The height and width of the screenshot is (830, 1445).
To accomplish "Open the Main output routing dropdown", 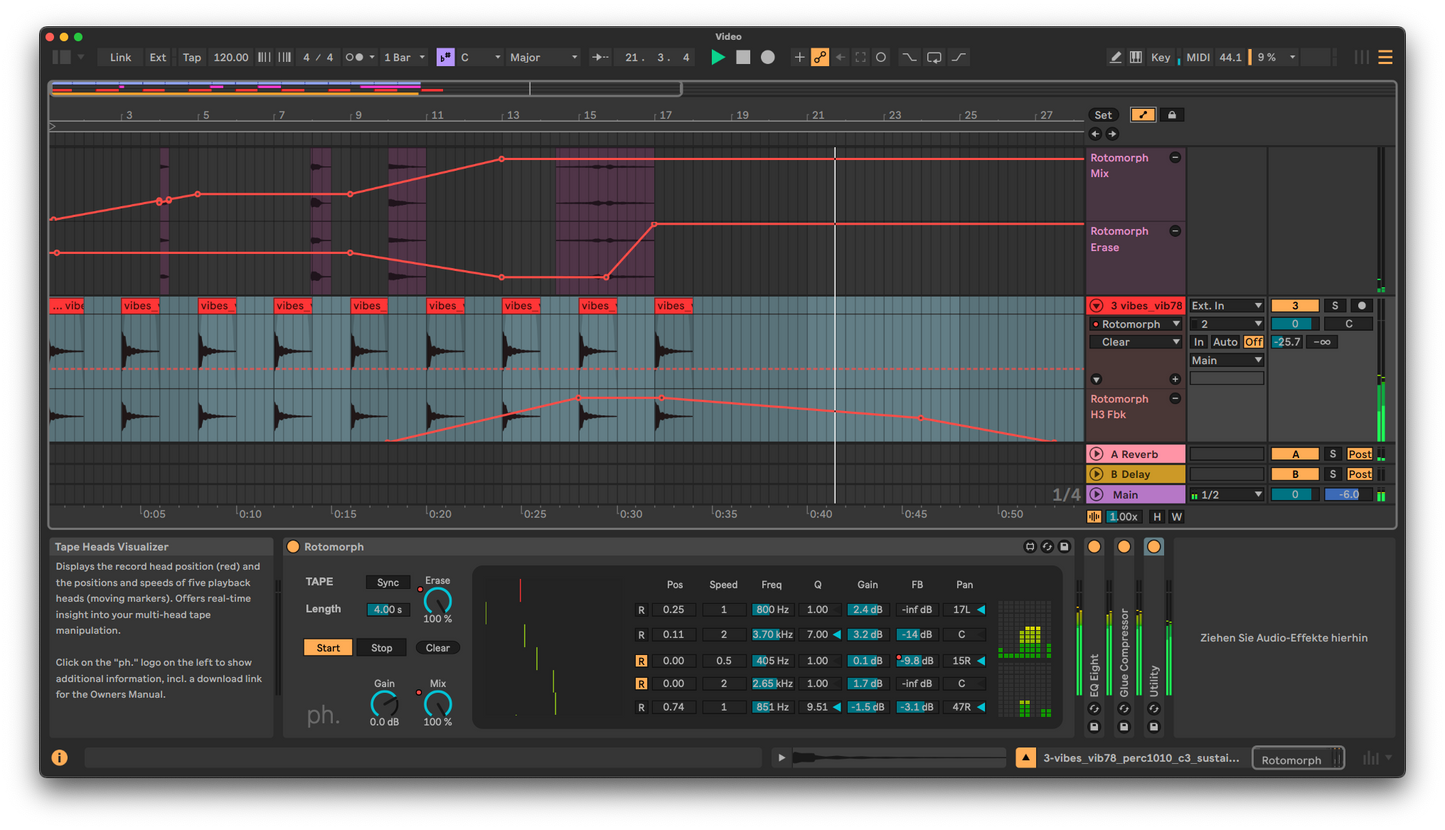I will [x=1227, y=360].
